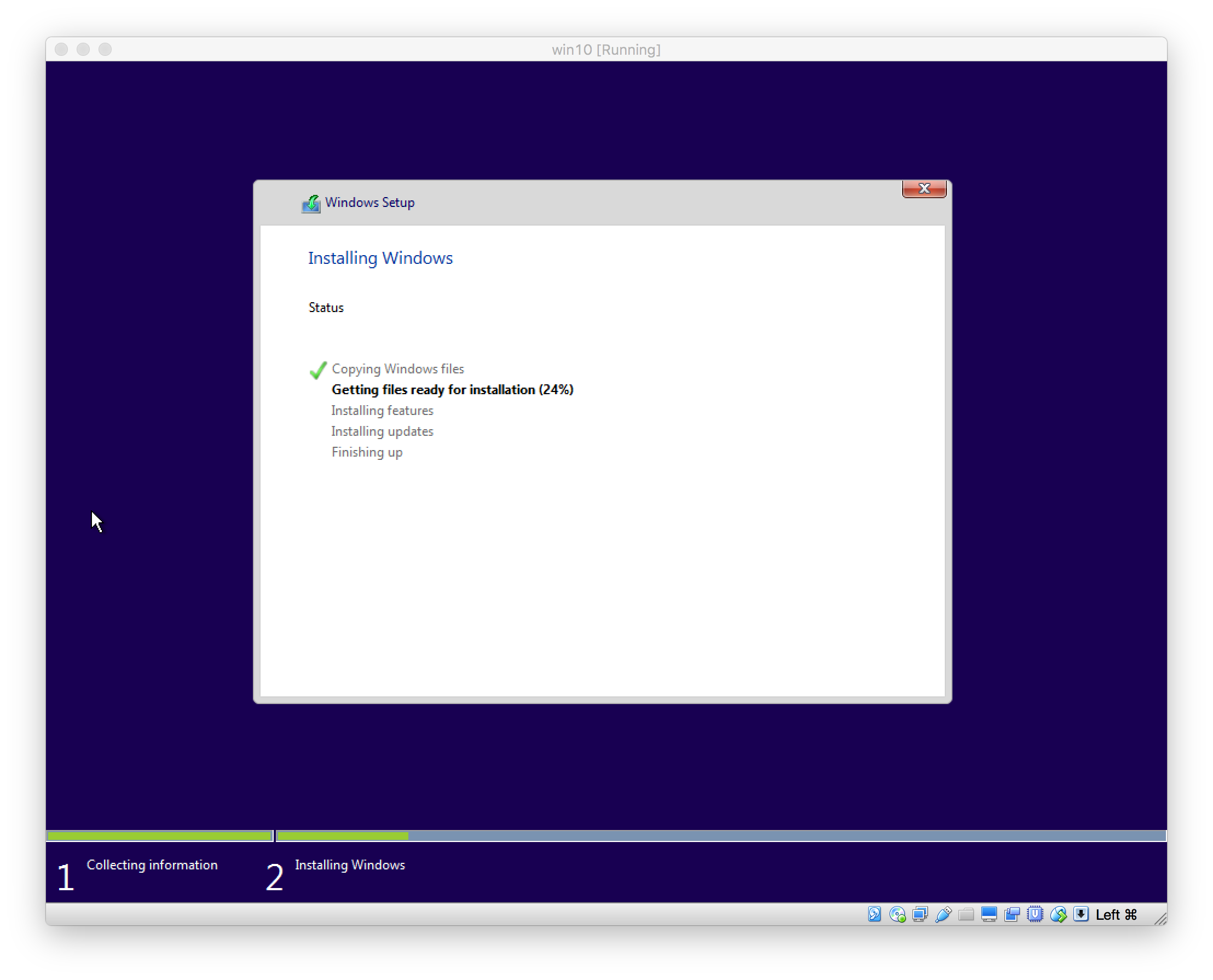Click the network adapters indicator icon
The height and width of the screenshot is (980, 1213).
coord(920,914)
